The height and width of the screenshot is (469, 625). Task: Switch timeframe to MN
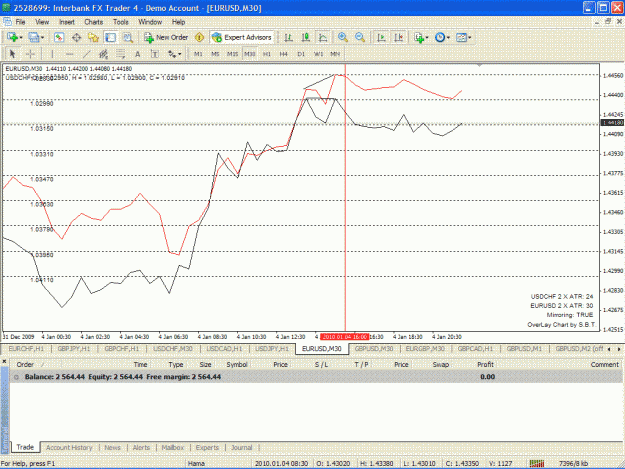point(335,54)
